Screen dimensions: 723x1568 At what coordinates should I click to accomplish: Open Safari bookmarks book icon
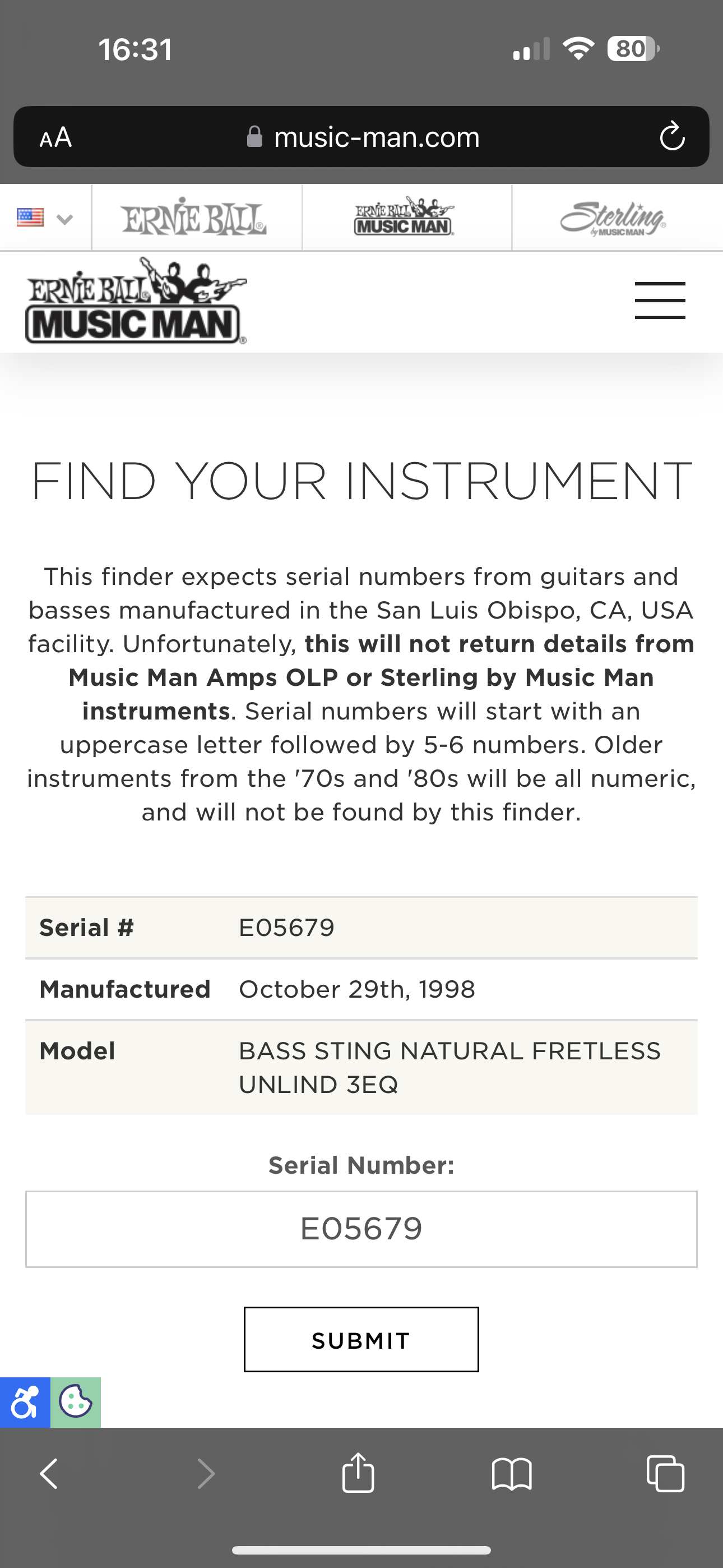[512, 1474]
